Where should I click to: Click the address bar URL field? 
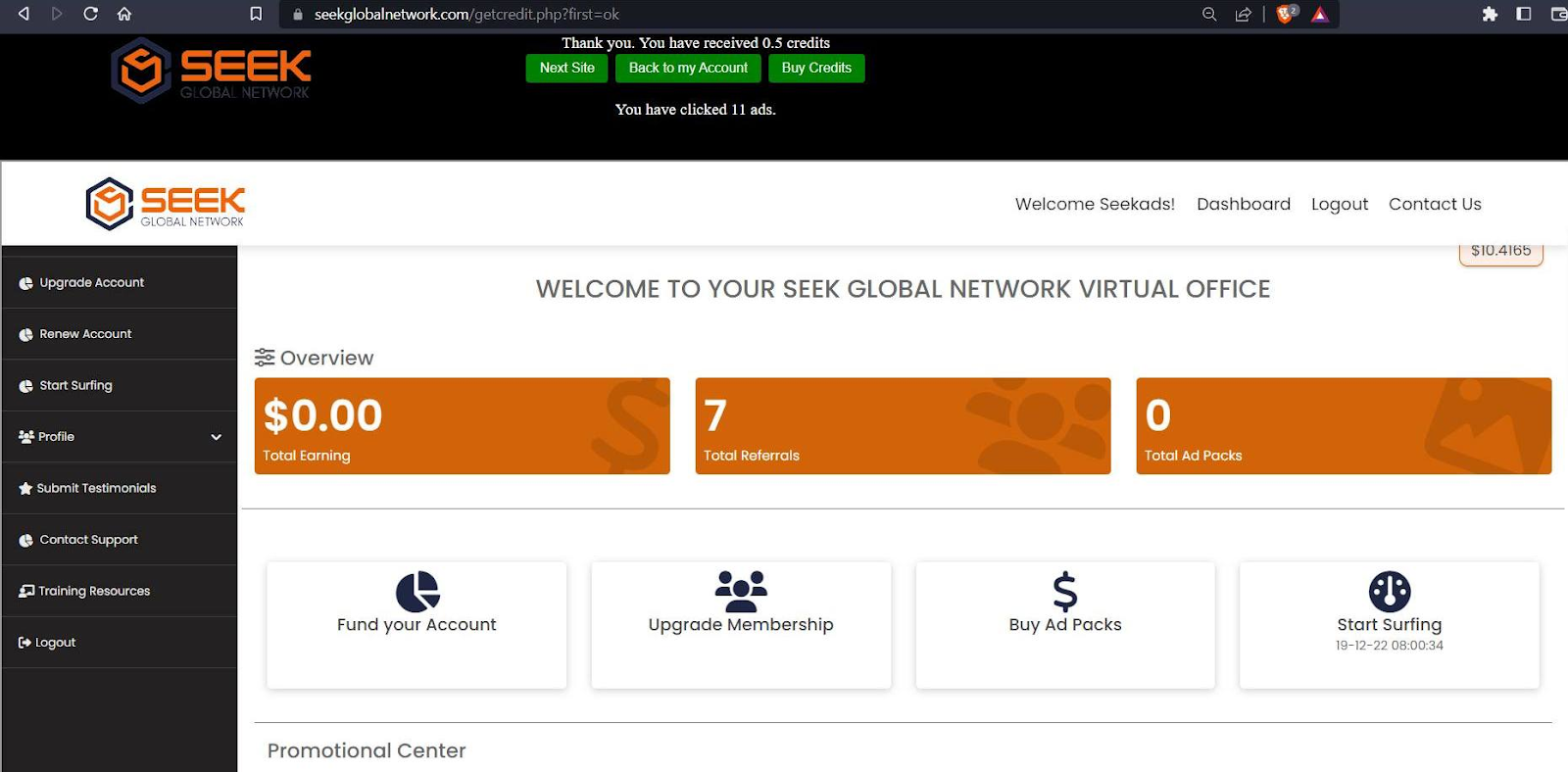pos(735,15)
